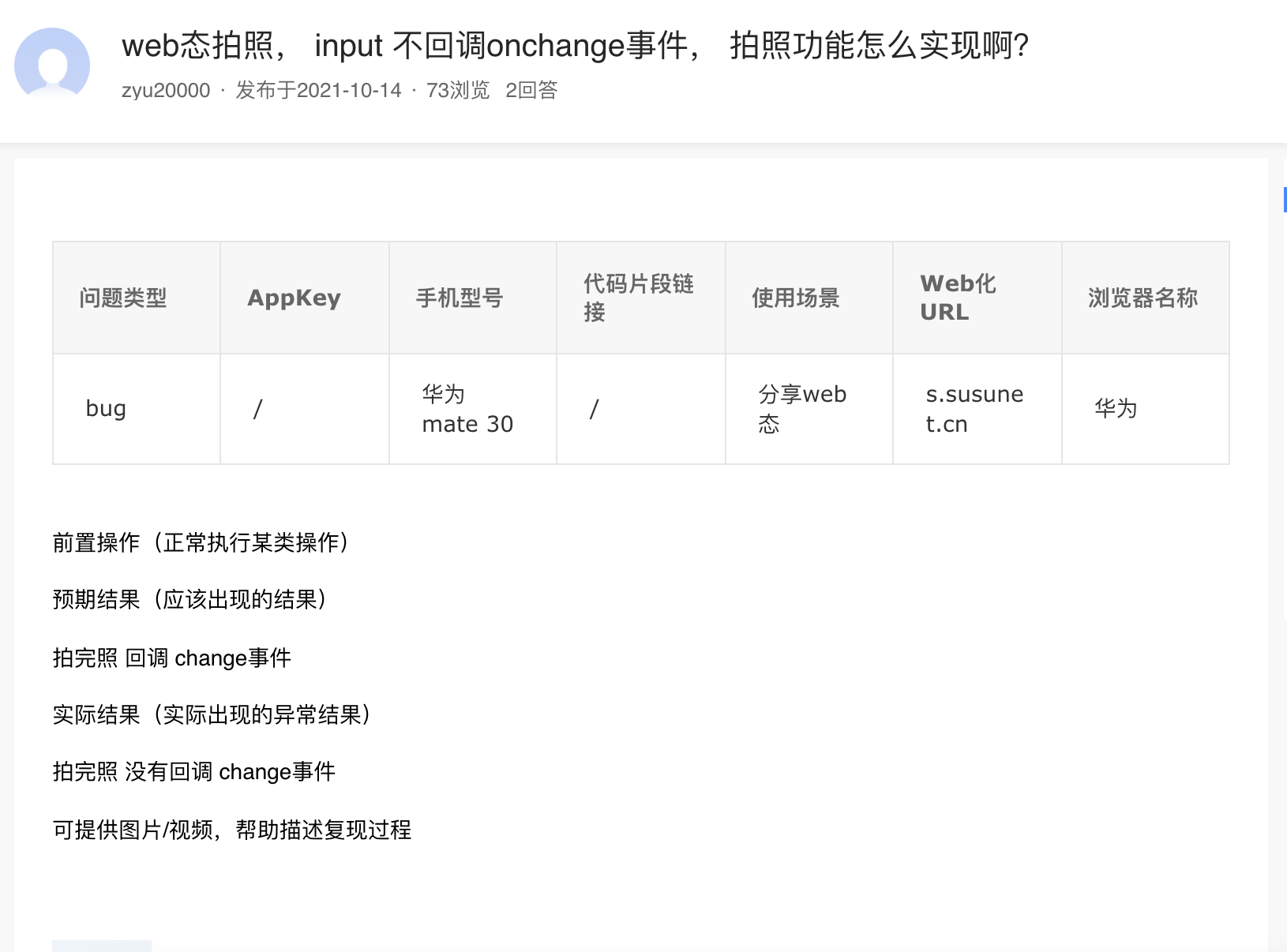This screenshot has width=1287, height=952.
Task: Click the 浏览器名称 header cell
Action: (x=1143, y=298)
